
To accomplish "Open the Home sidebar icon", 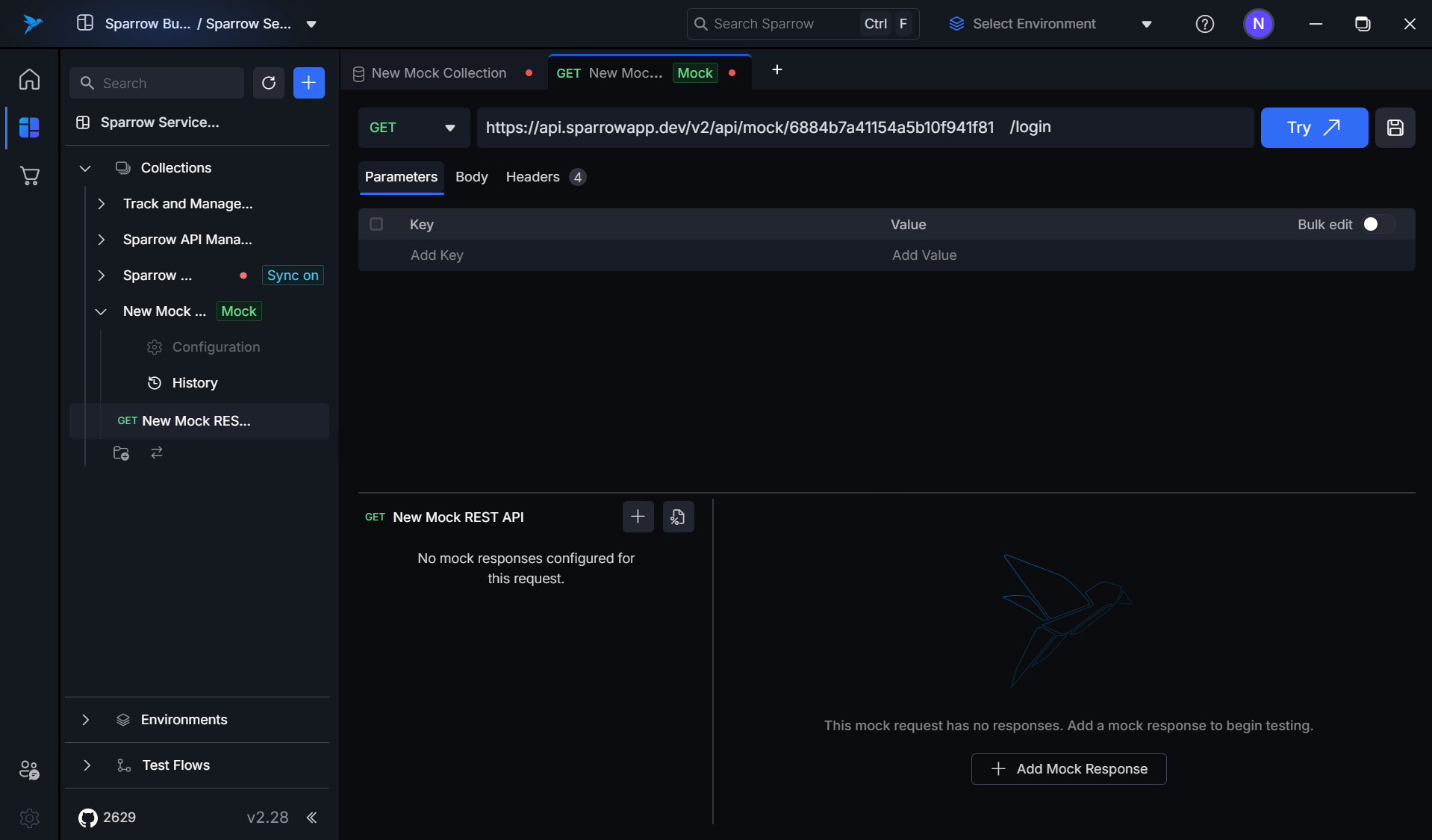I will point(29,79).
